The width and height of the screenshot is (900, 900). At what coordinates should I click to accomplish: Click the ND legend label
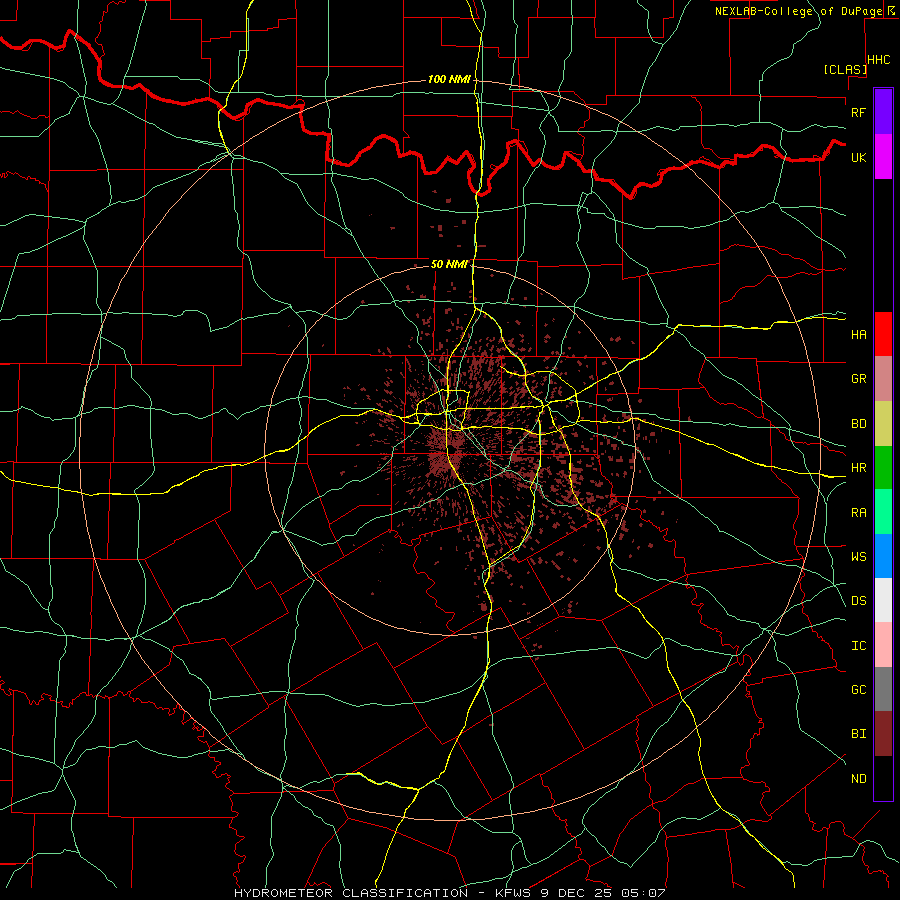[x=858, y=779]
